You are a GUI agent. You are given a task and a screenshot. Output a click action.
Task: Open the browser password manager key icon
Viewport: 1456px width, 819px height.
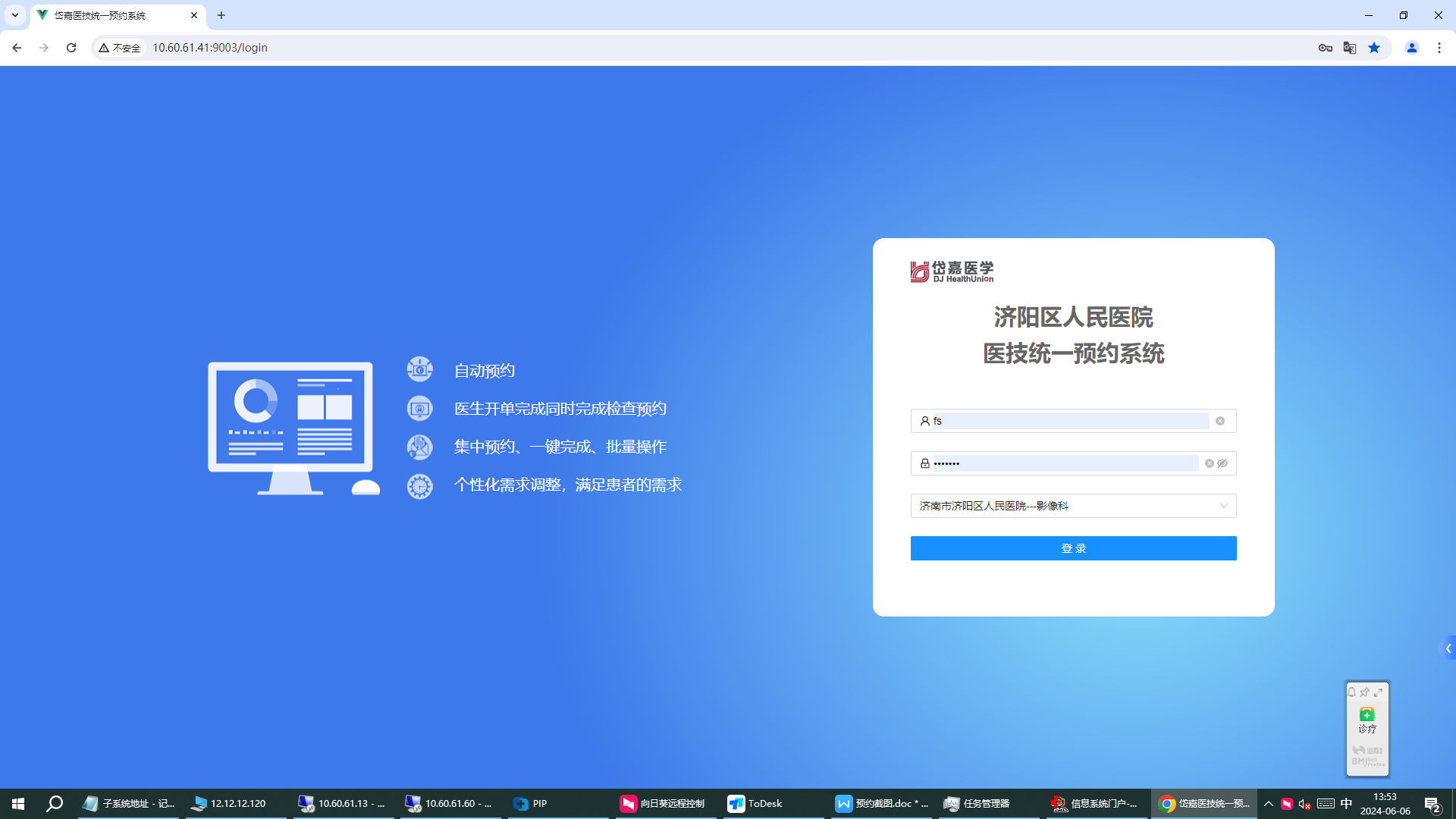click(1325, 48)
